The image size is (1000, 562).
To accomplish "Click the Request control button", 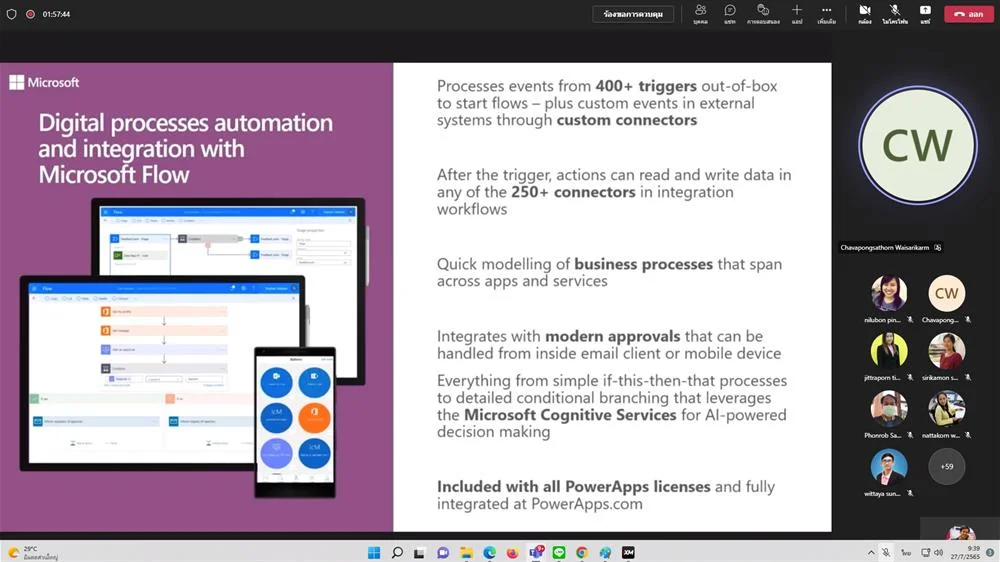I will pos(633,14).
